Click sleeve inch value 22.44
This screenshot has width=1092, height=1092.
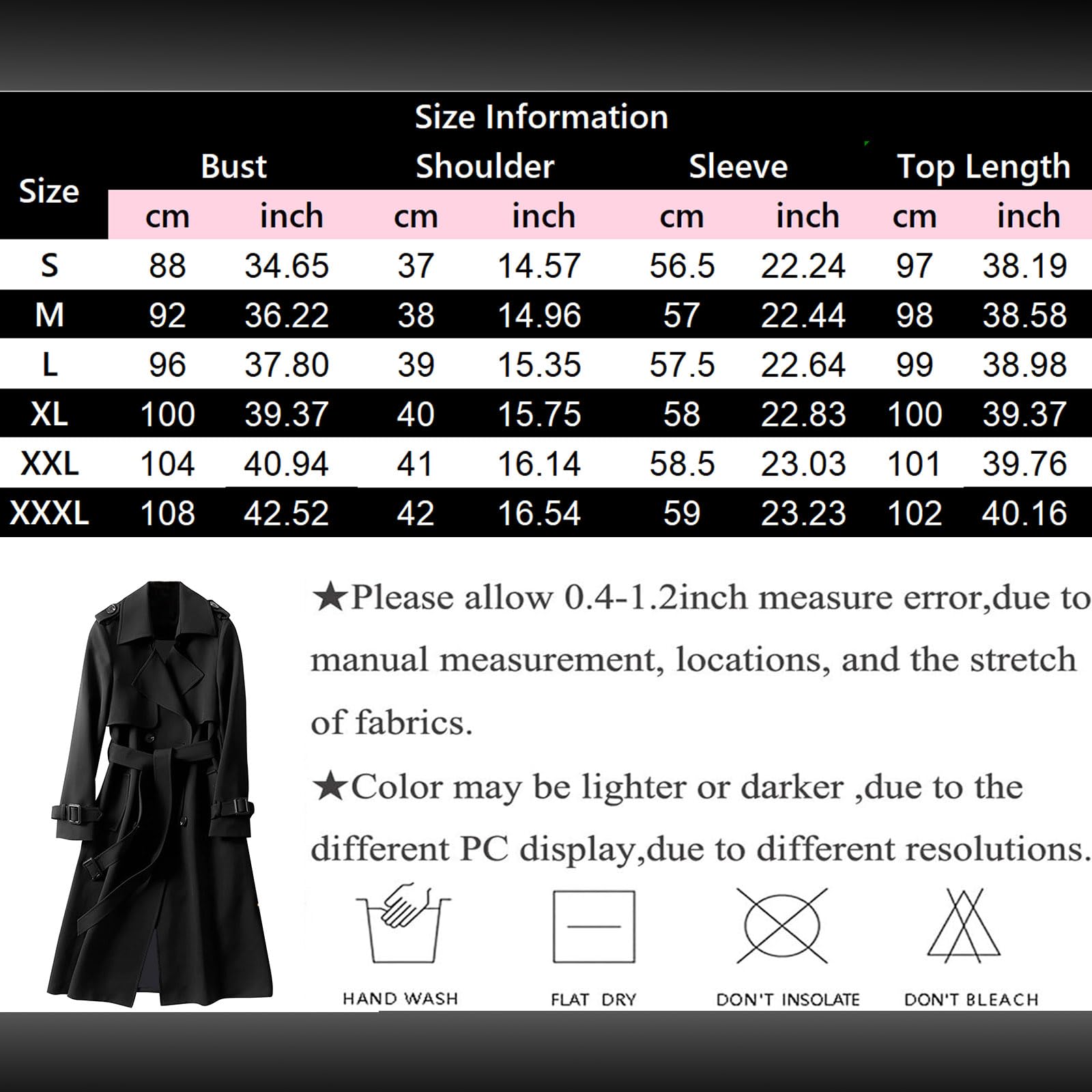click(x=803, y=315)
